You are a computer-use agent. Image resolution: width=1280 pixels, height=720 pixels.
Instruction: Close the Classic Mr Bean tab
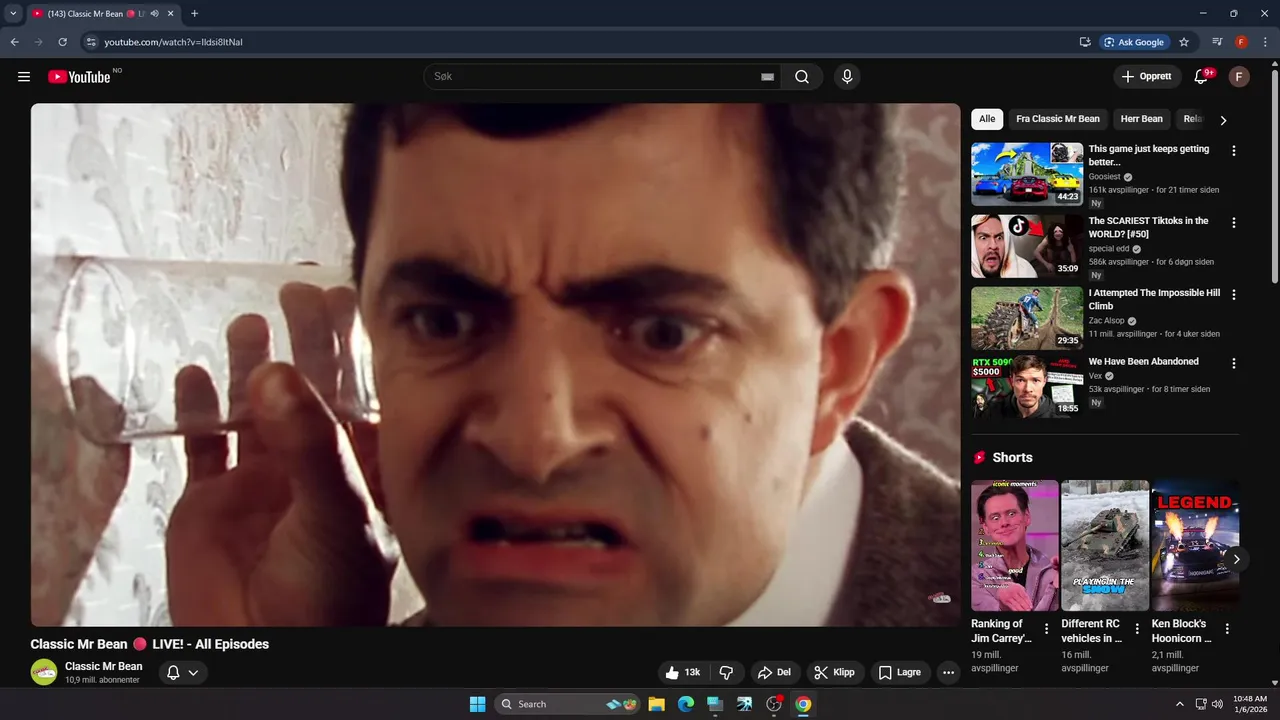(170, 14)
